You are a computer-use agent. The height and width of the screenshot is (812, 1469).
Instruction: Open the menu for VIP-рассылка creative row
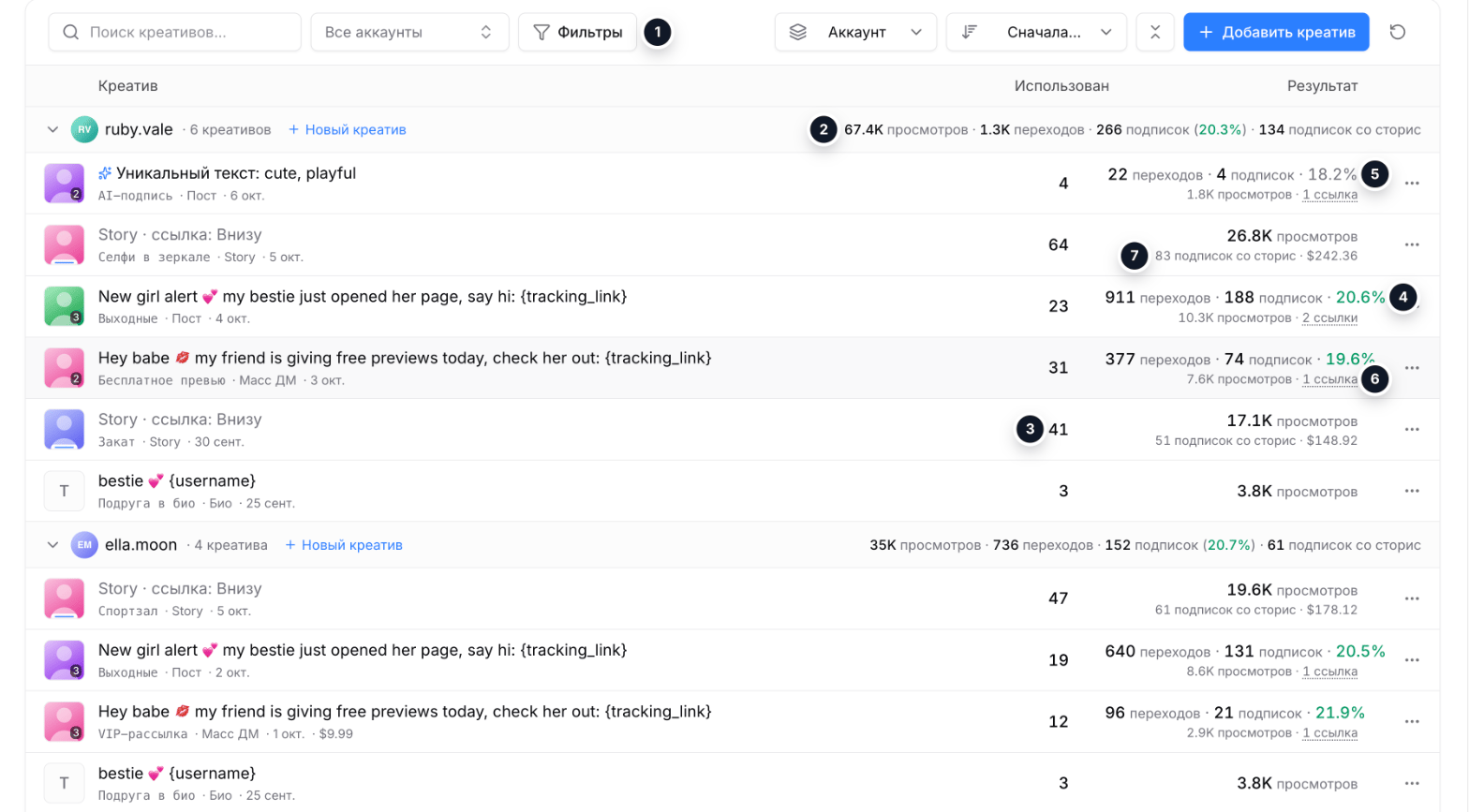point(1412,722)
